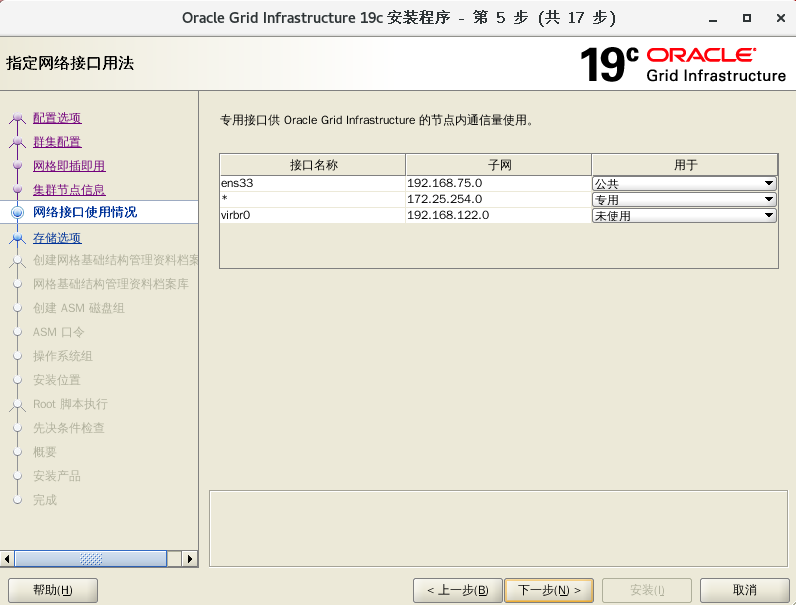This screenshot has height=605, width=796.
Task: Open the 未使用 dropdown for virbr0
Action: point(684,216)
